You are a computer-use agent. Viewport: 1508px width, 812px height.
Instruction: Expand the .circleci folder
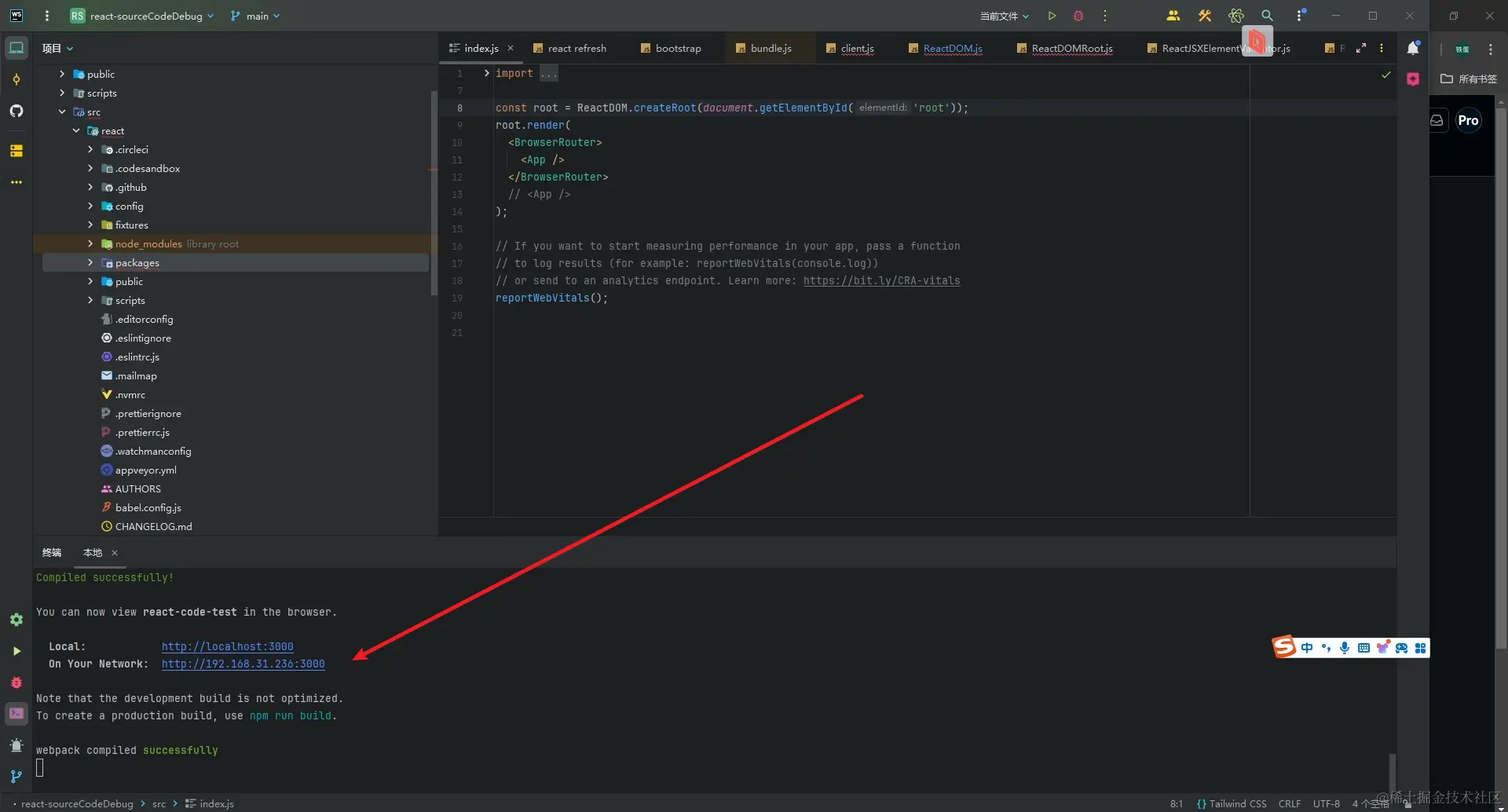coord(90,149)
